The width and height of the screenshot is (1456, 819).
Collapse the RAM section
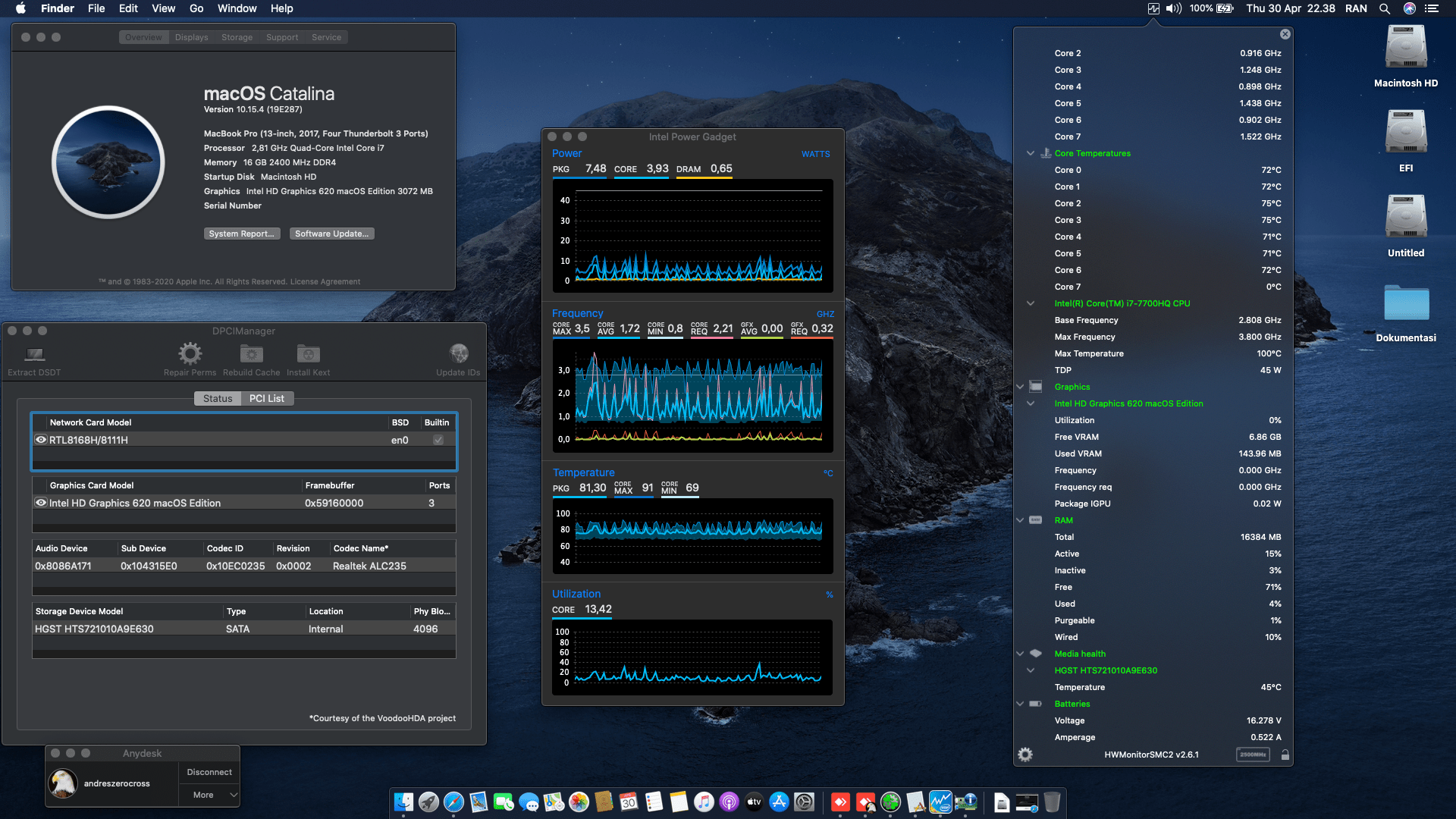(x=1020, y=520)
